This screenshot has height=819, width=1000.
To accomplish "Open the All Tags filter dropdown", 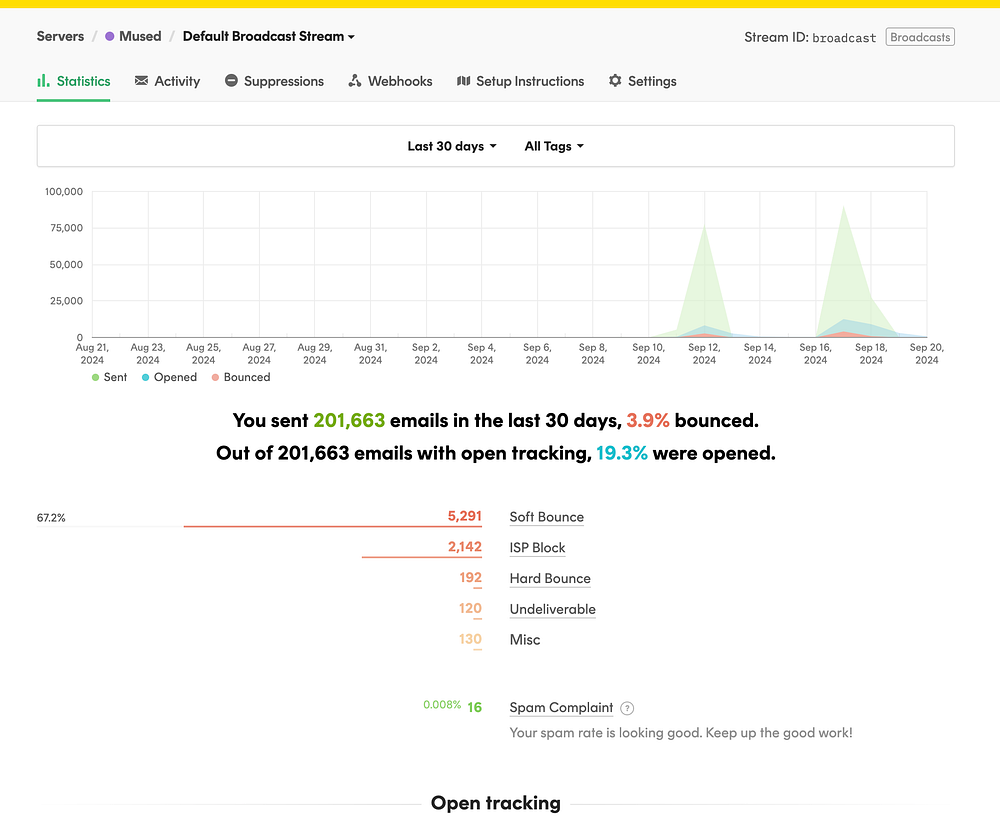I will click(554, 146).
